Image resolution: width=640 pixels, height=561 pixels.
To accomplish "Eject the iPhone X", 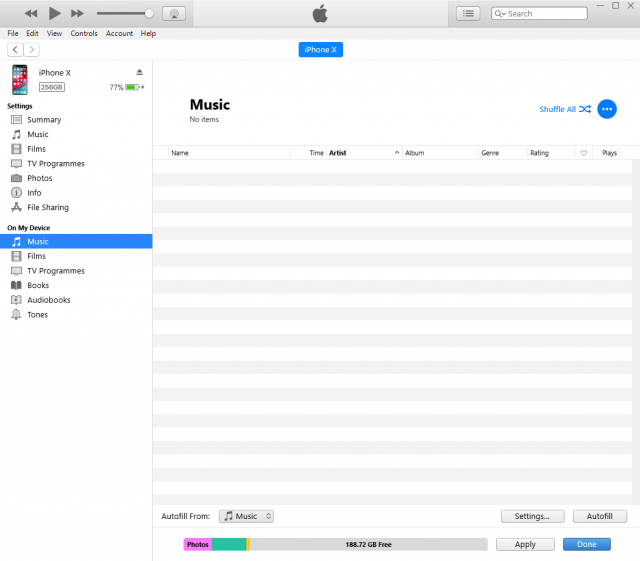I will tap(140, 72).
